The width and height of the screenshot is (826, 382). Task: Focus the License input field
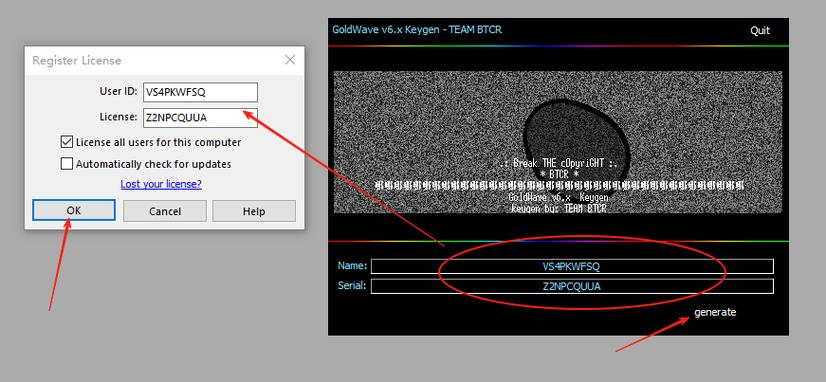click(x=200, y=118)
